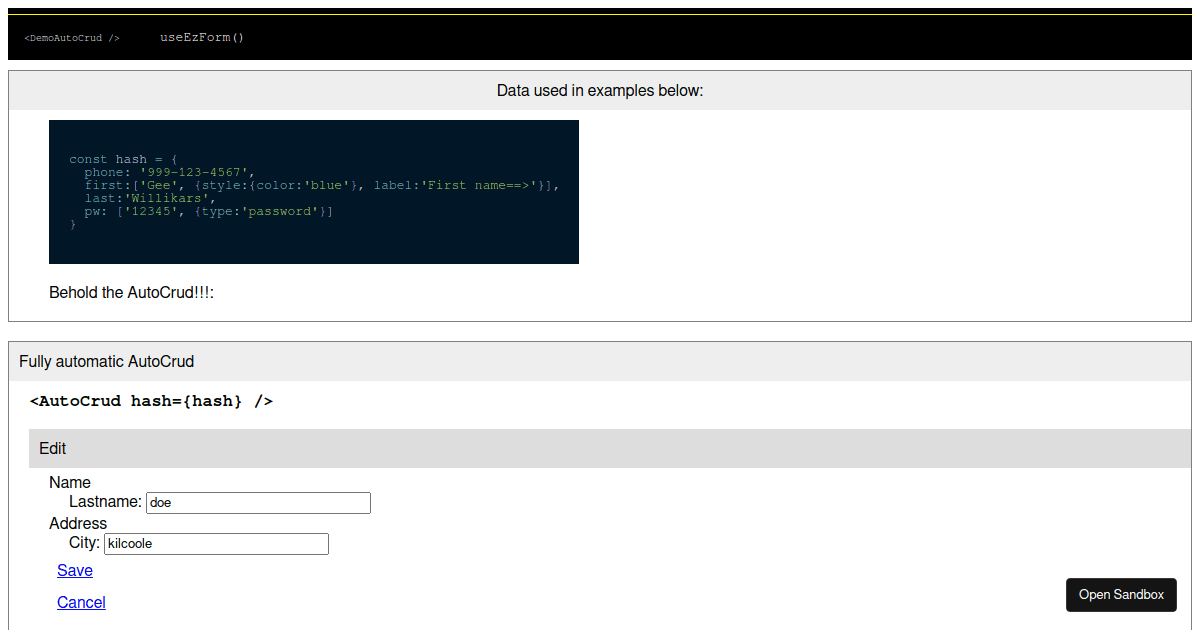This screenshot has width=1200, height=630.
Task: Collapse the 'Data used in examples below' header
Action: click(600, 90)
